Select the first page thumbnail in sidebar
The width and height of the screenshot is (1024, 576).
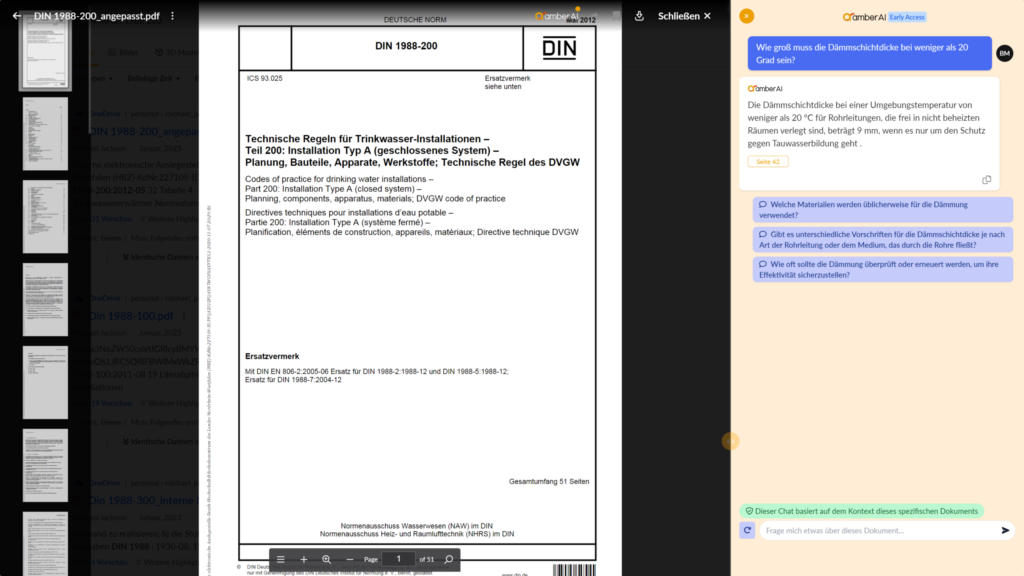coord(45,55)
